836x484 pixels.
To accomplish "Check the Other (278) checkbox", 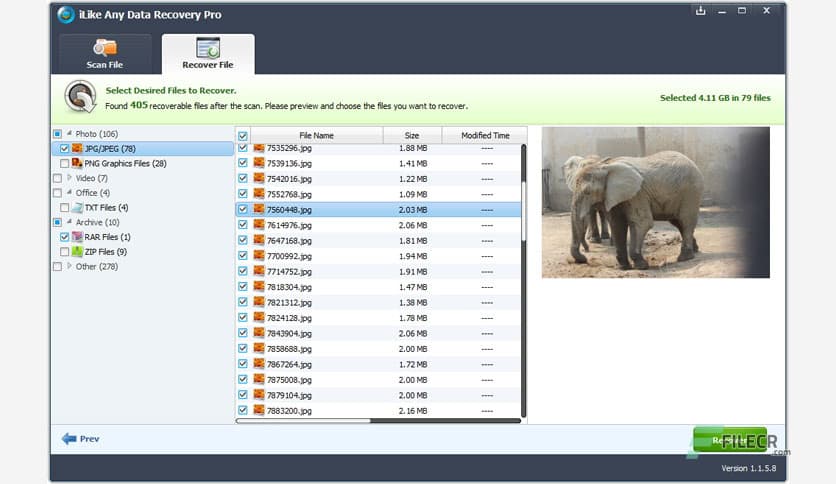I will pos(57,267).
